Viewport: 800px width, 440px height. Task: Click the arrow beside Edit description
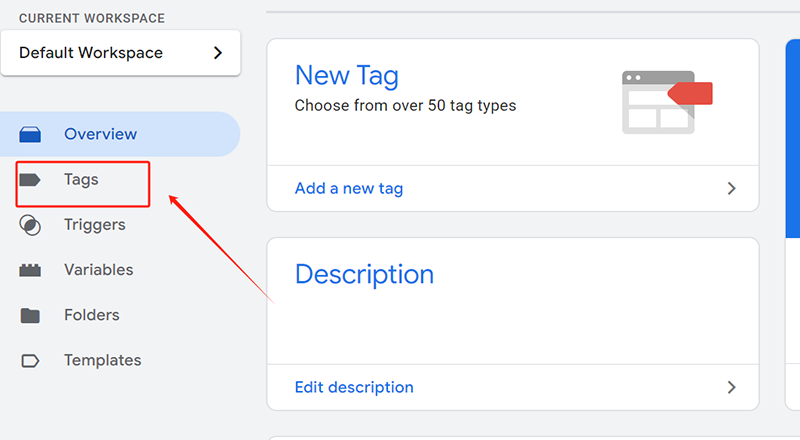pos(731,387)
